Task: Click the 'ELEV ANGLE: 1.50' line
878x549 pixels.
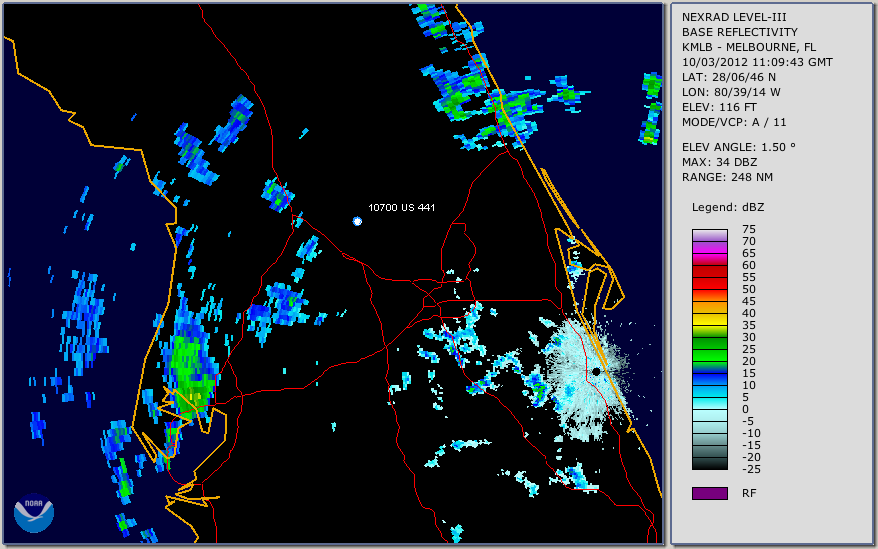Action: 738,147
